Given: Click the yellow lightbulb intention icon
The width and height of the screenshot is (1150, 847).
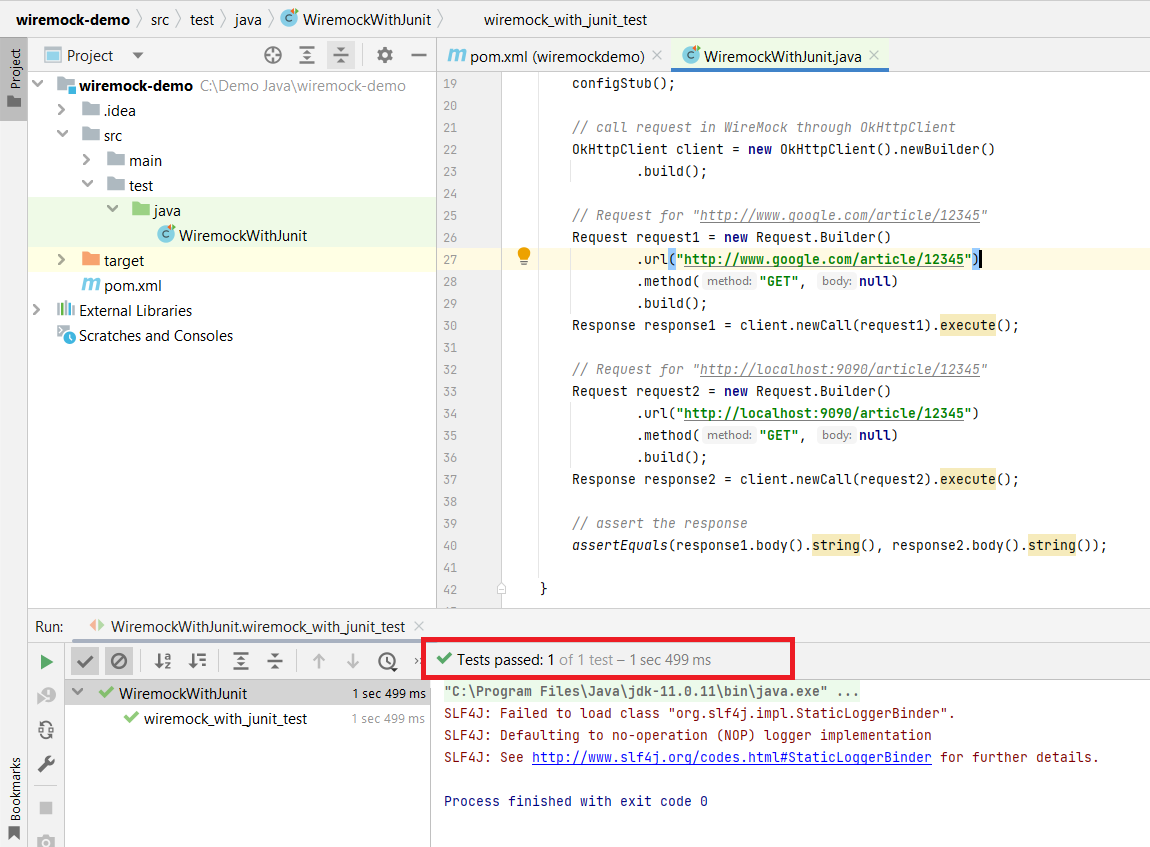Looking at the screenshot, I should [x=523, y=257].
